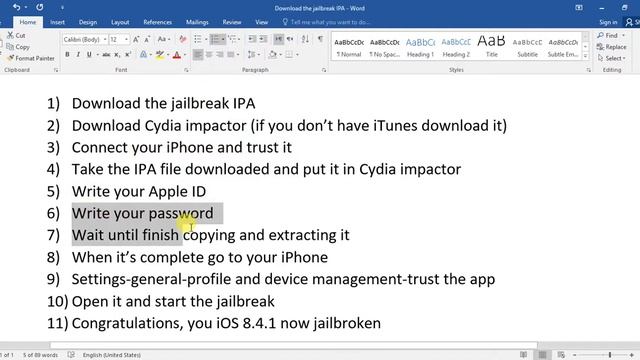This screenshot has height=360, width=640.
Task: Toggle bulleted list
Action: point(198,39)
